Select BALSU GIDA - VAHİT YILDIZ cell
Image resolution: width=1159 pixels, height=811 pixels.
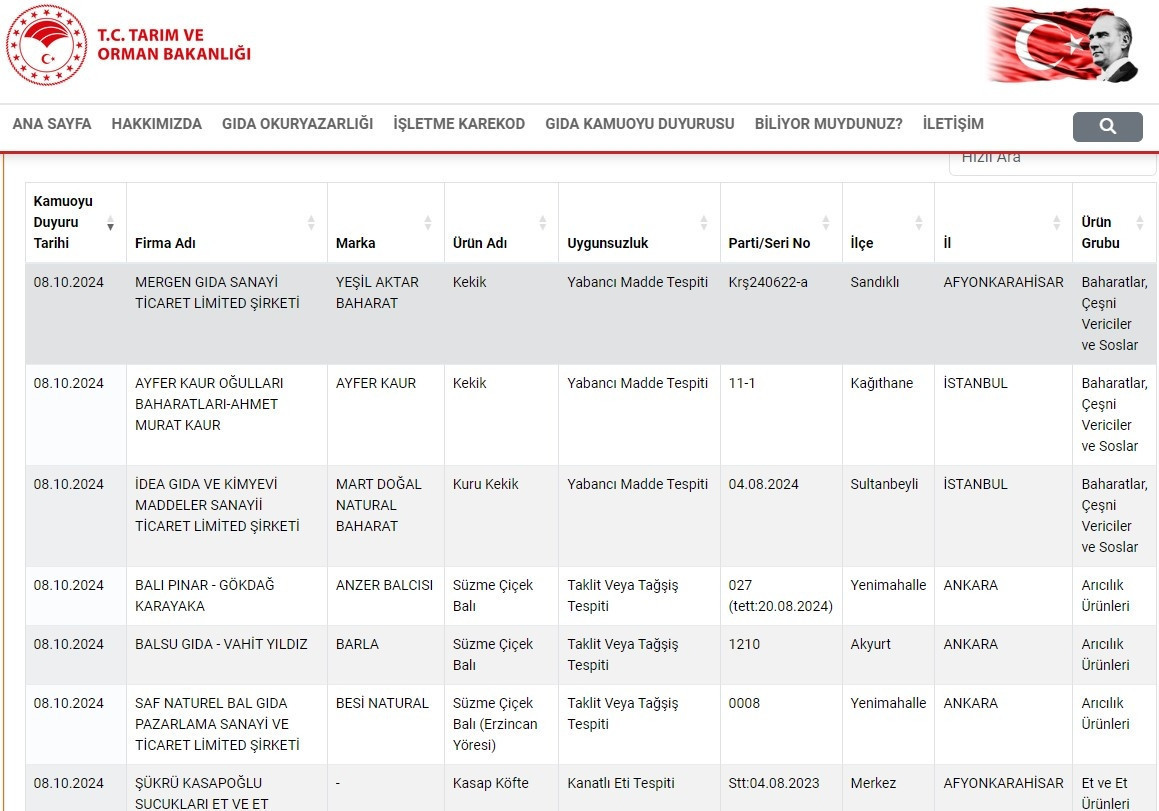(227, 655)
